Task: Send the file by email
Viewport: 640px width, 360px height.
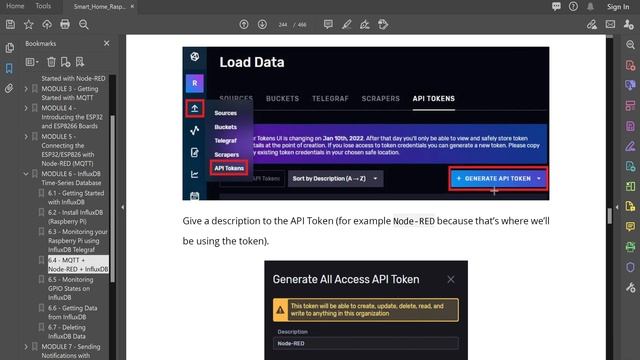Action: coord(610,24)
